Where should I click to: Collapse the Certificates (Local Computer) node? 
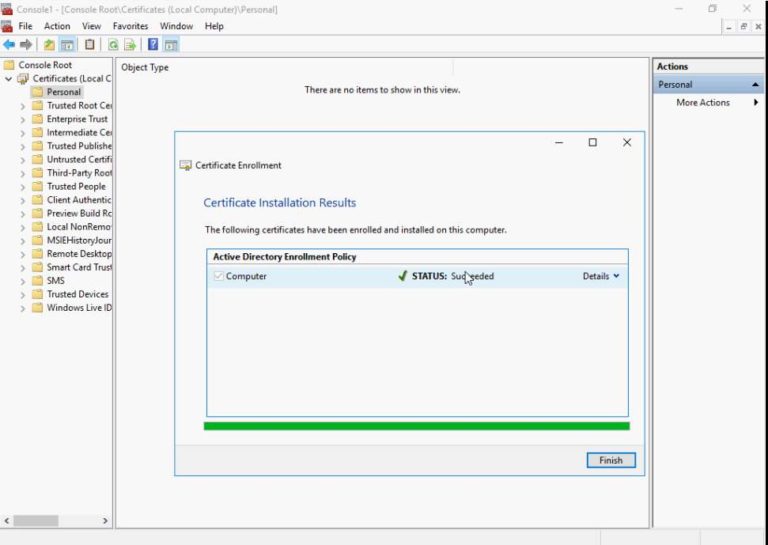(8, 78)
